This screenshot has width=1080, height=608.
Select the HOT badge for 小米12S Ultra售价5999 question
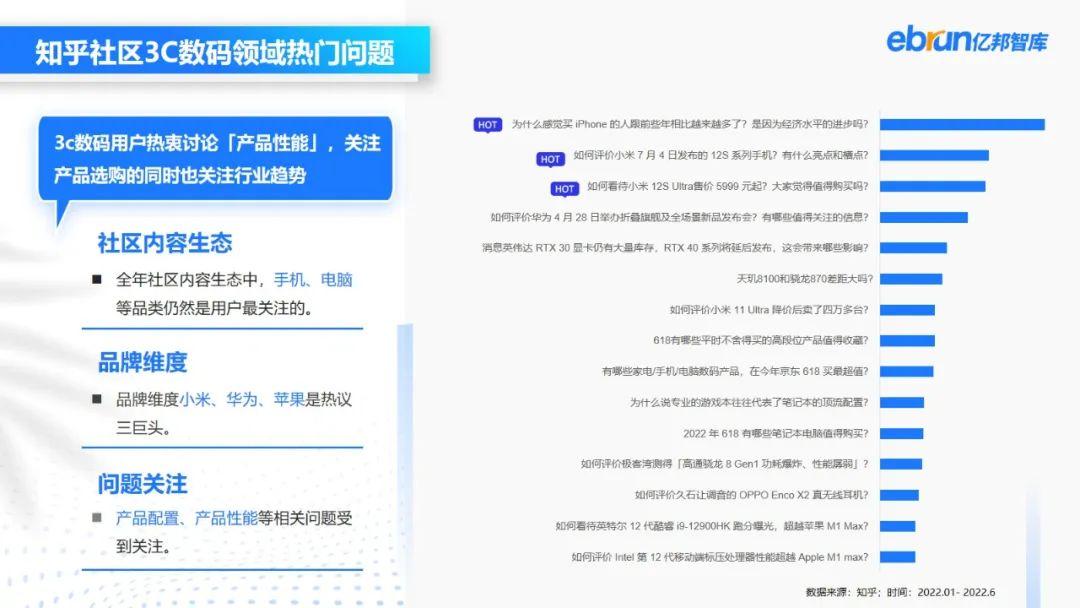pyautogui.click(x=564, y=188)
